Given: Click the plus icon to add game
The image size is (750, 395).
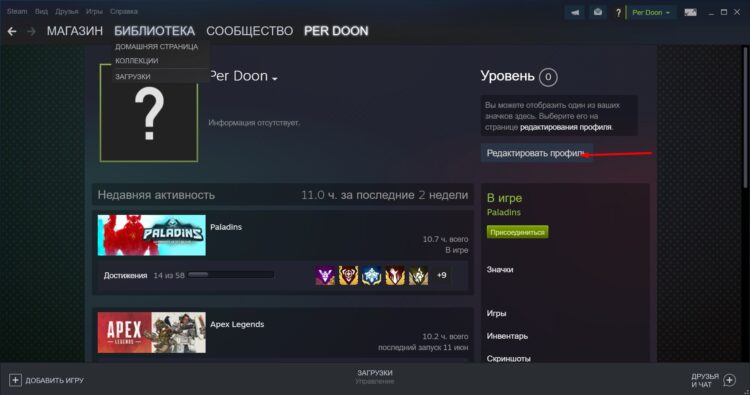Looking at the screenshot, I should (x=15, y=380).
